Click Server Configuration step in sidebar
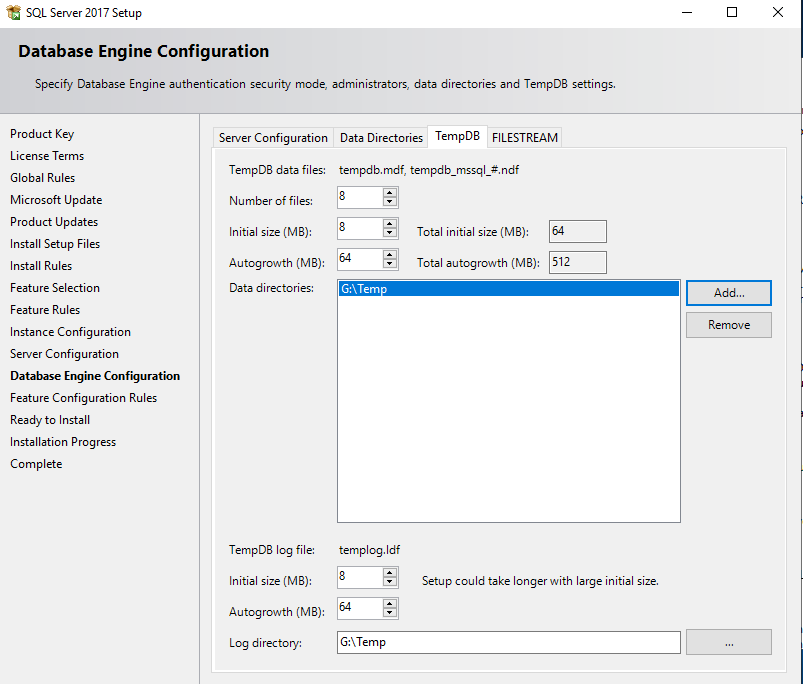803x684 pixels. [x=65, y=354]
